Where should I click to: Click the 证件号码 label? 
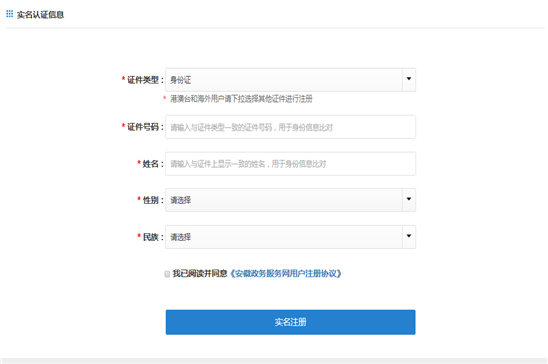coord(145,127)
